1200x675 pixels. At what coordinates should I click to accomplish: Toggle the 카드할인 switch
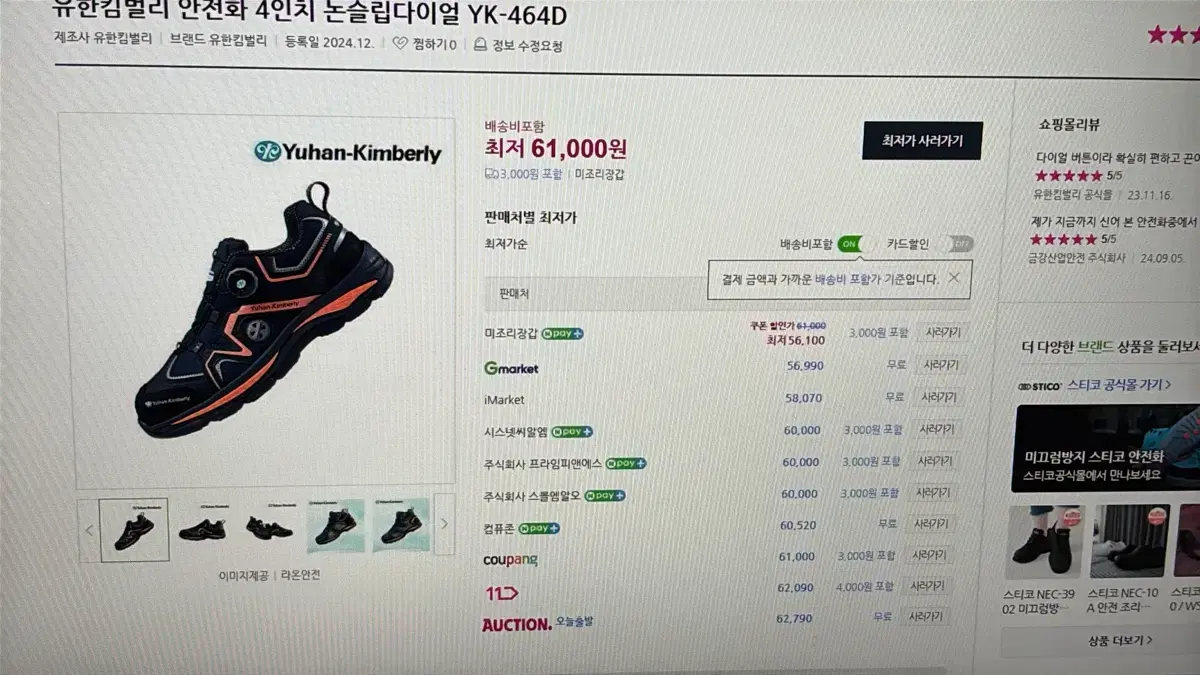point(957,244)
